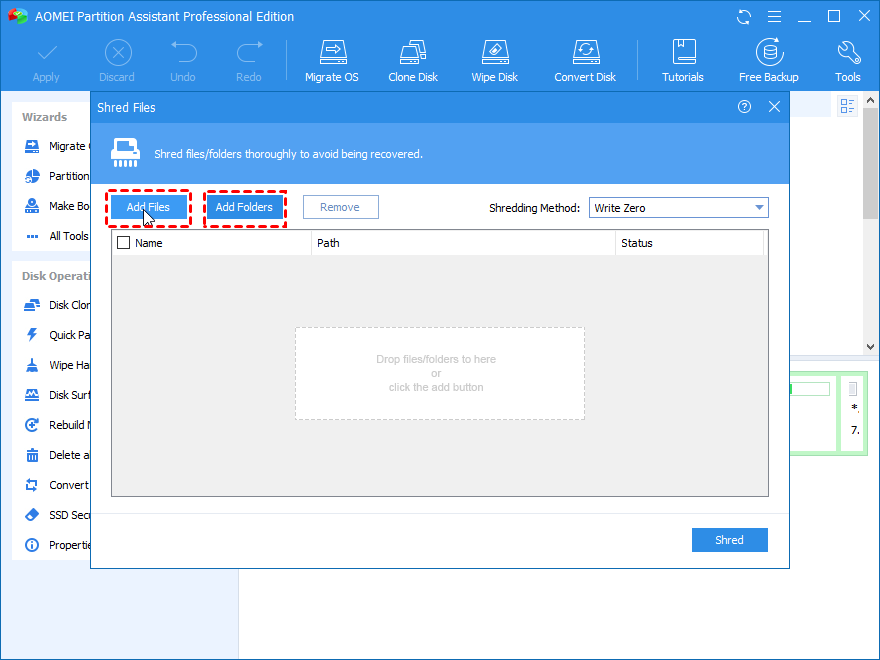Click the Add Folders button

click(245, 207)
